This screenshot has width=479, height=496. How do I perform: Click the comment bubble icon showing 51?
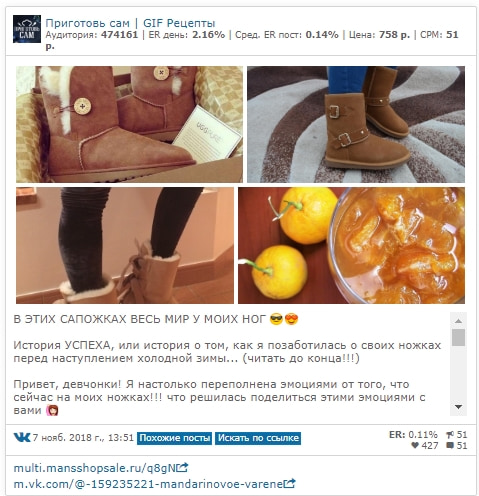(450, 445)
